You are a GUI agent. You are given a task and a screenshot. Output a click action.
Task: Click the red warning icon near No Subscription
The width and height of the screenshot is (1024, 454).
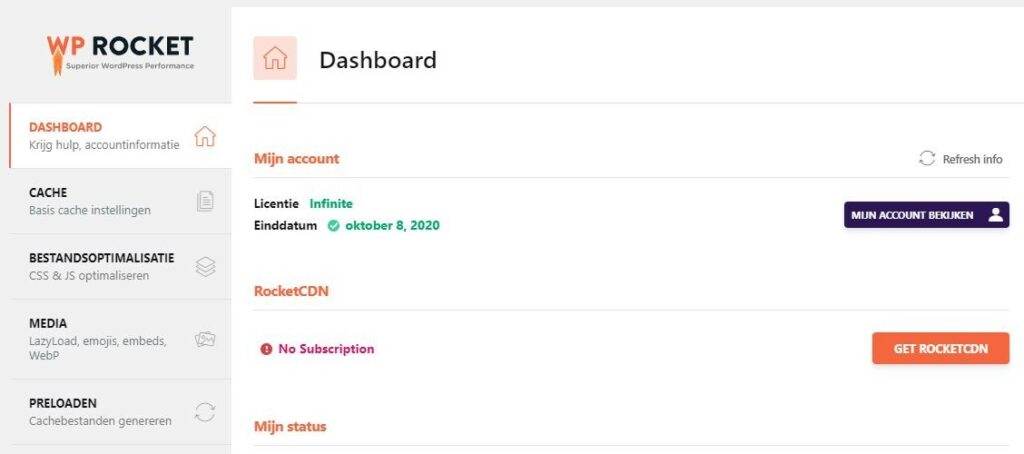(266, 349)
